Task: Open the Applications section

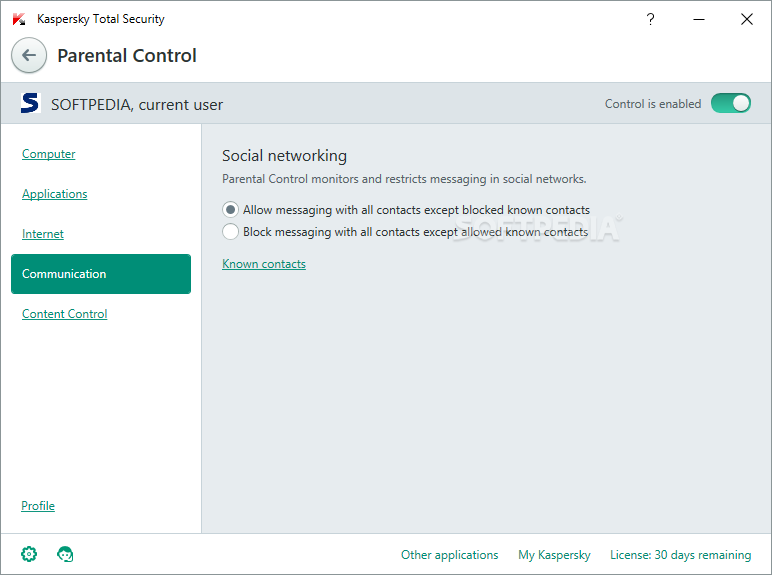Action: (x=55, y=193)
